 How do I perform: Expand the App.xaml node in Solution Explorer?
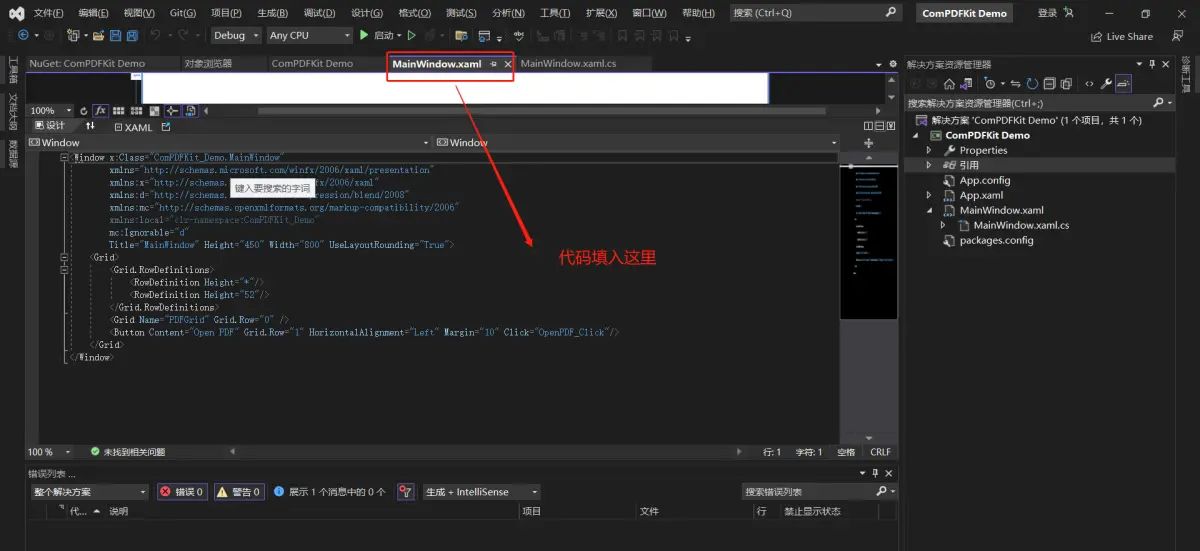click(x=928, y=195)
